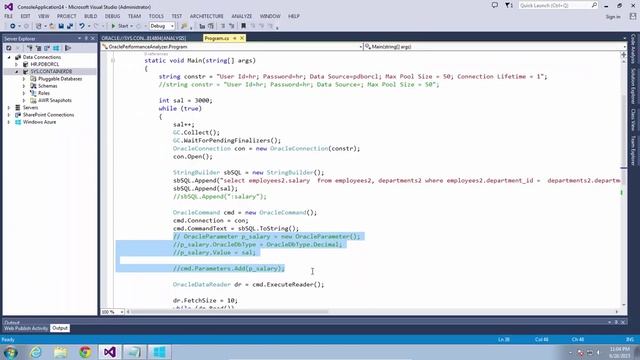
Task: Expand the Roles node
Action: (x=24, y=93)
